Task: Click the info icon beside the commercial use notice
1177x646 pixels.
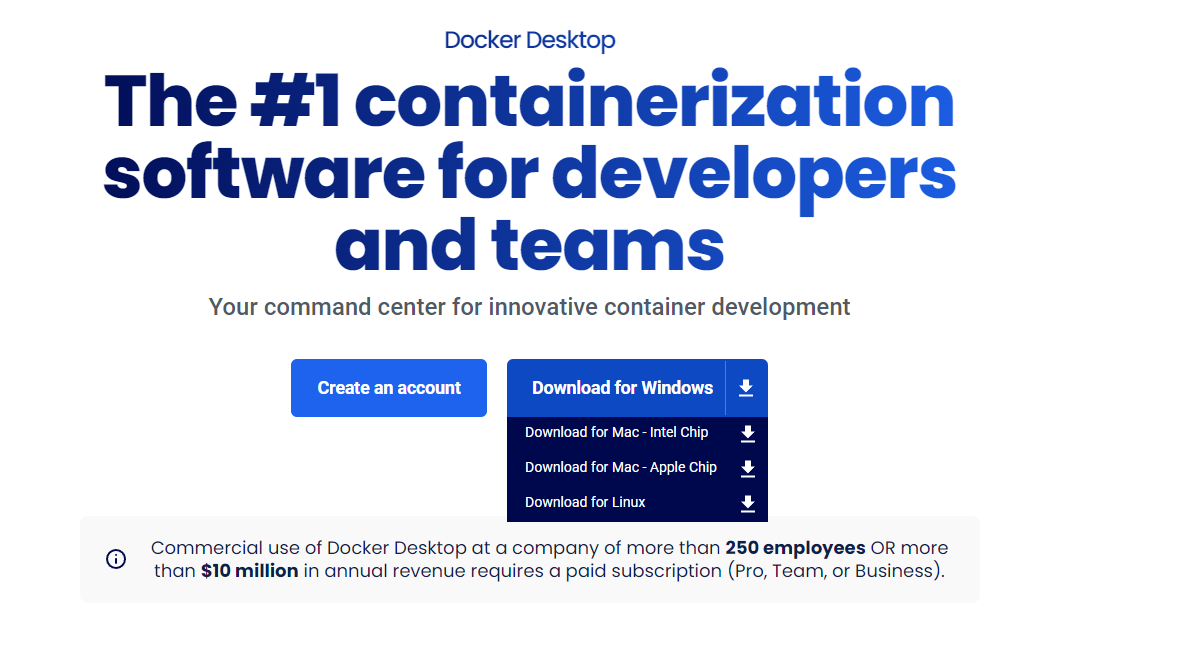Action: 116,559
